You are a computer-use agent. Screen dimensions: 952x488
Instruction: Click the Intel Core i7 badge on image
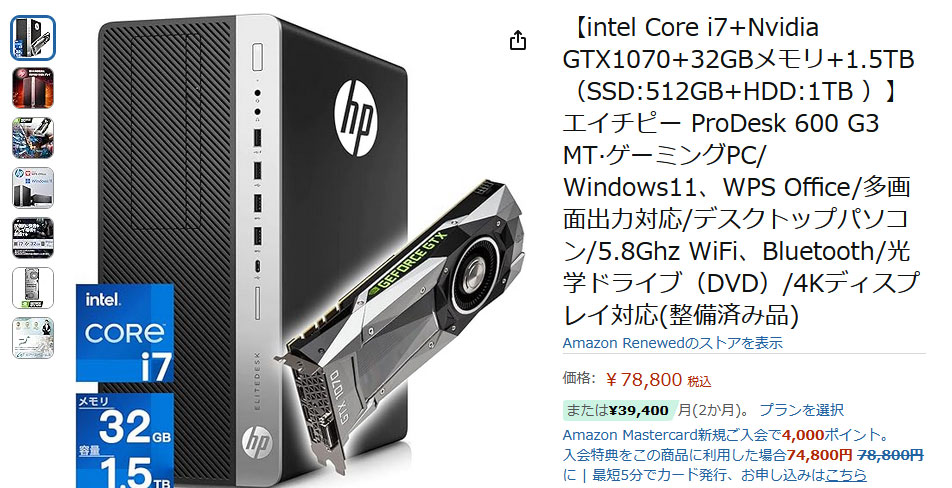[124, 334]
